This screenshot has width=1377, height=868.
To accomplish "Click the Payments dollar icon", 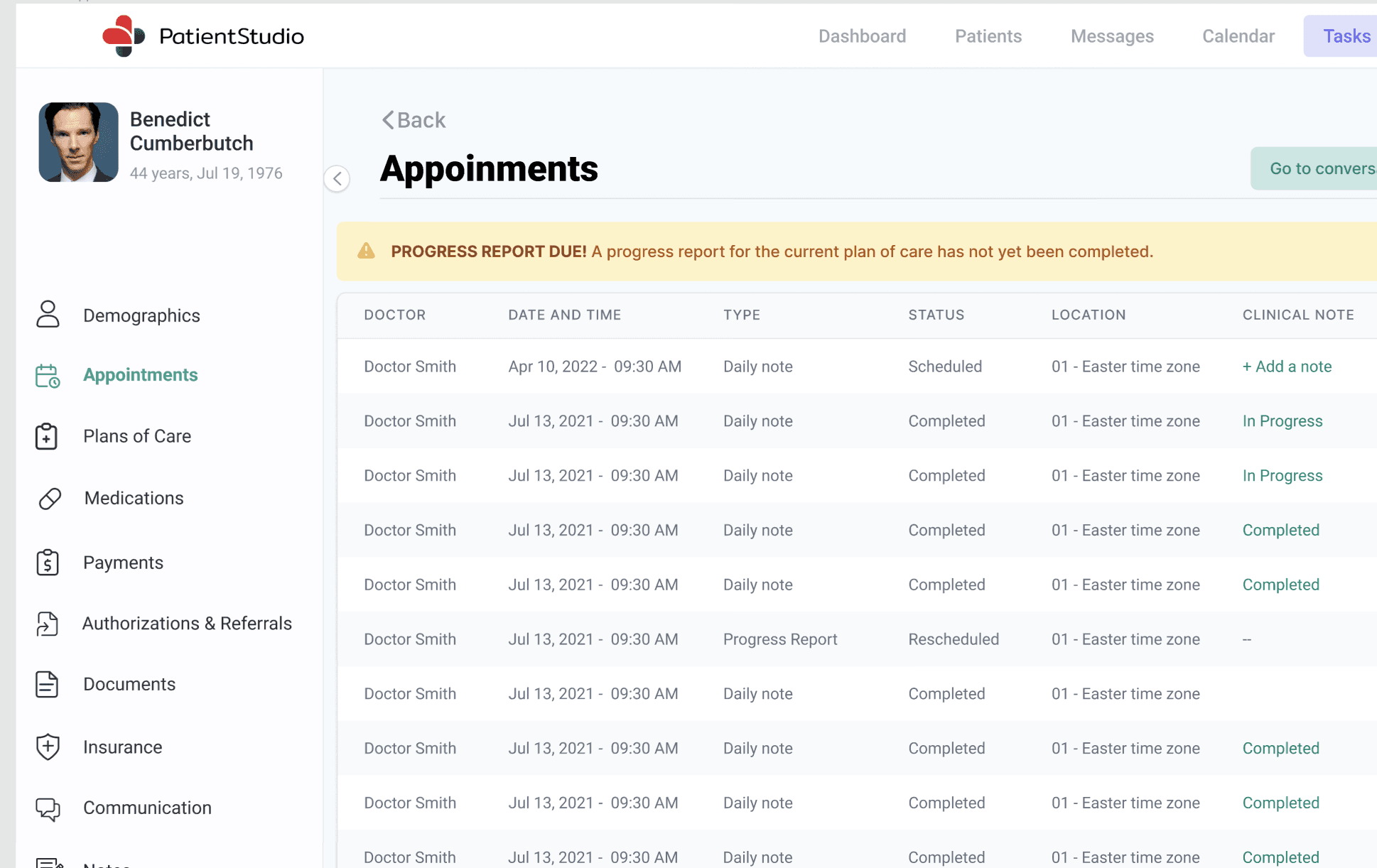I will click(x=48, y=563).
